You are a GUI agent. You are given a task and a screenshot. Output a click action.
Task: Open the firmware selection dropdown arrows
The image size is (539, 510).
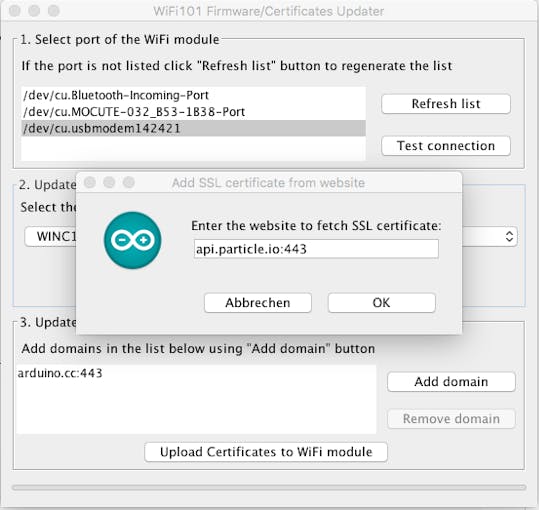click(509, 236)
